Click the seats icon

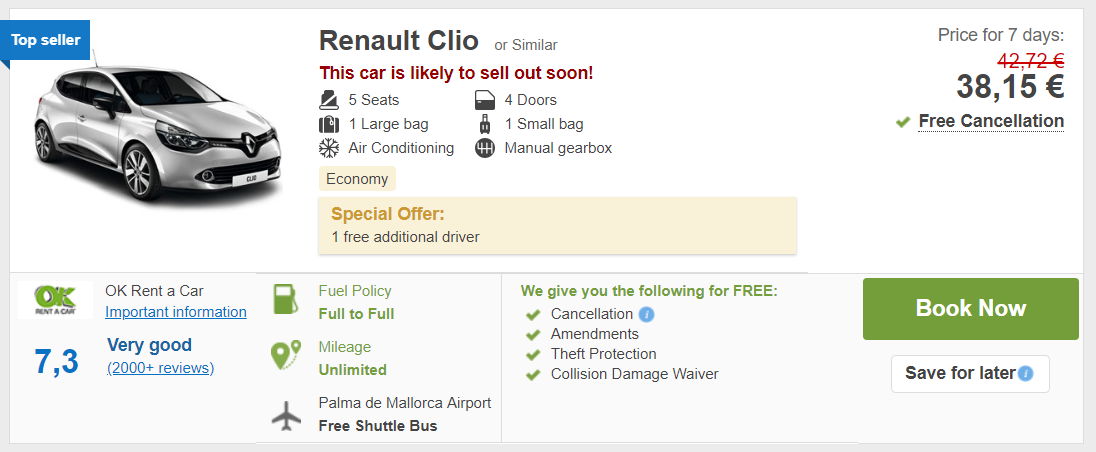coord(329,100)
